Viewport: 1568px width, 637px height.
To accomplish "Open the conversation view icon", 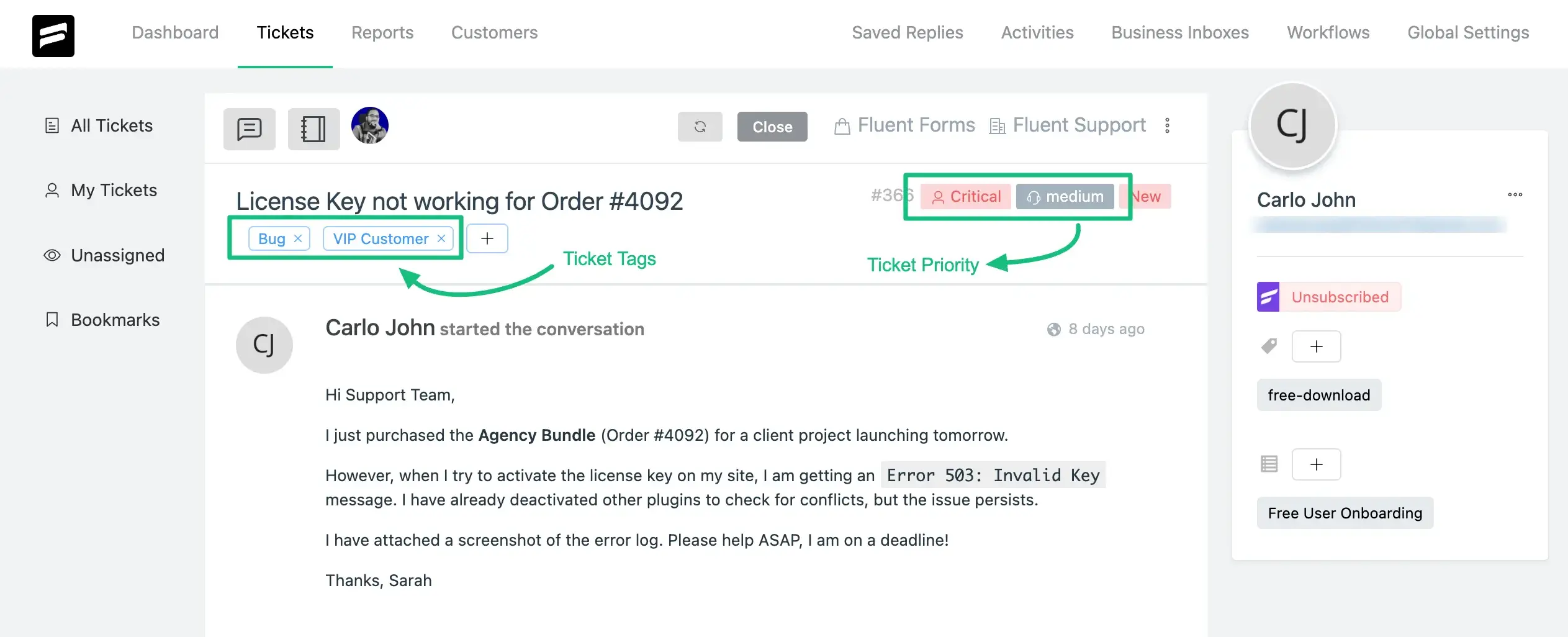I will click(x=249, y=129).
